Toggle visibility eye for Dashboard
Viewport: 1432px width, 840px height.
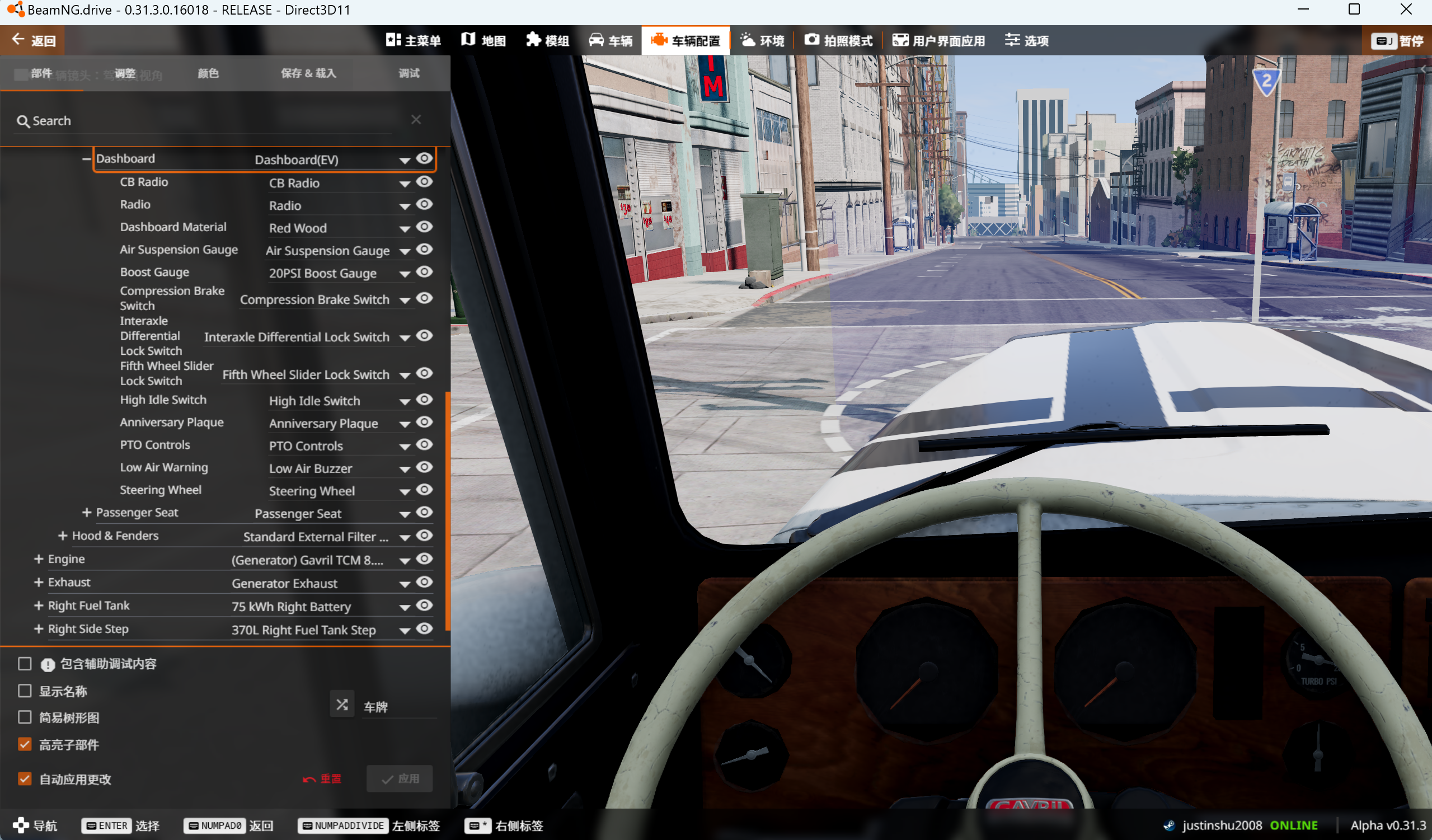[x=425, y=158]
